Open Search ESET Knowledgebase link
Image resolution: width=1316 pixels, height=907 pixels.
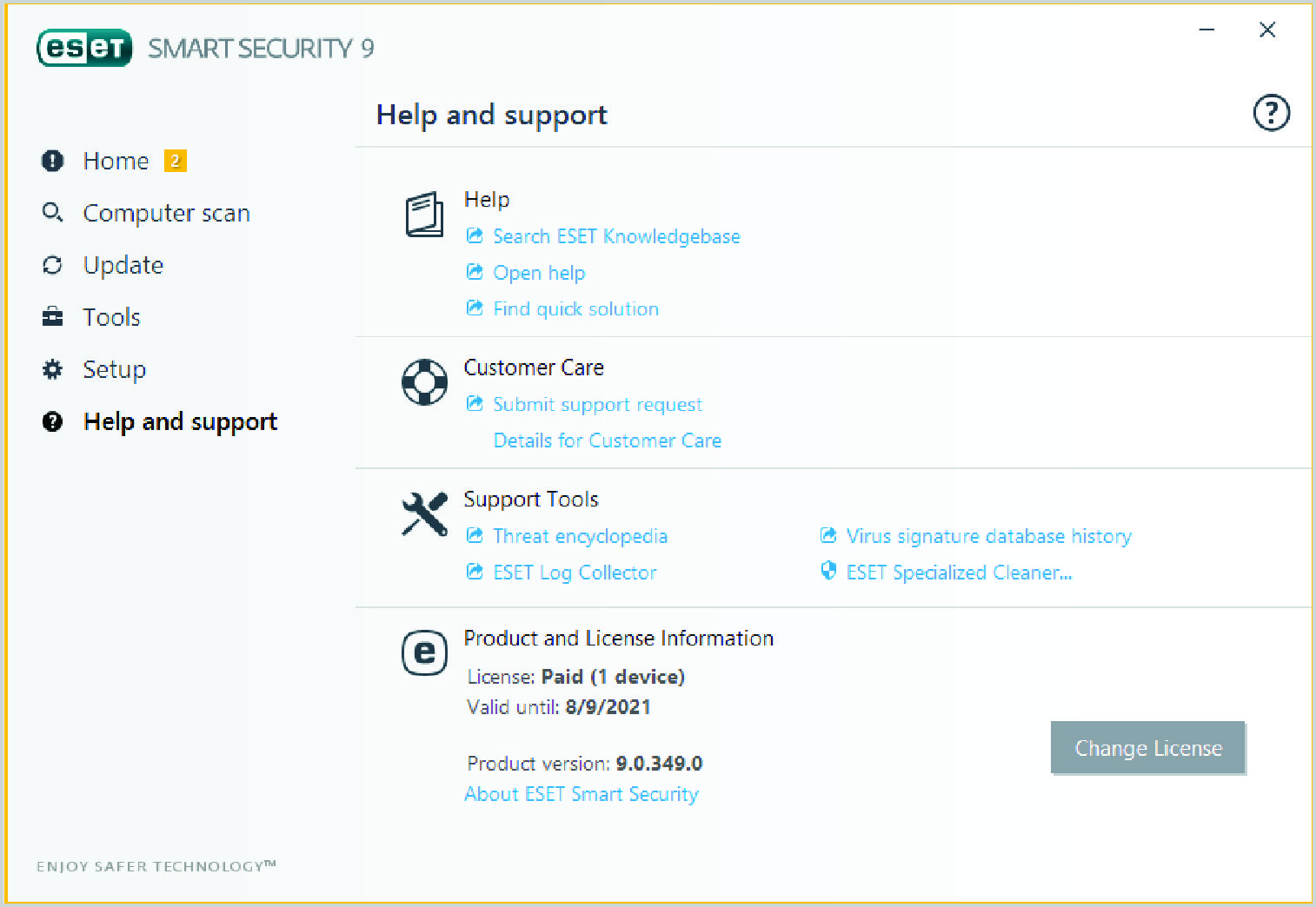pyautogui.click(x=616, y=236)
